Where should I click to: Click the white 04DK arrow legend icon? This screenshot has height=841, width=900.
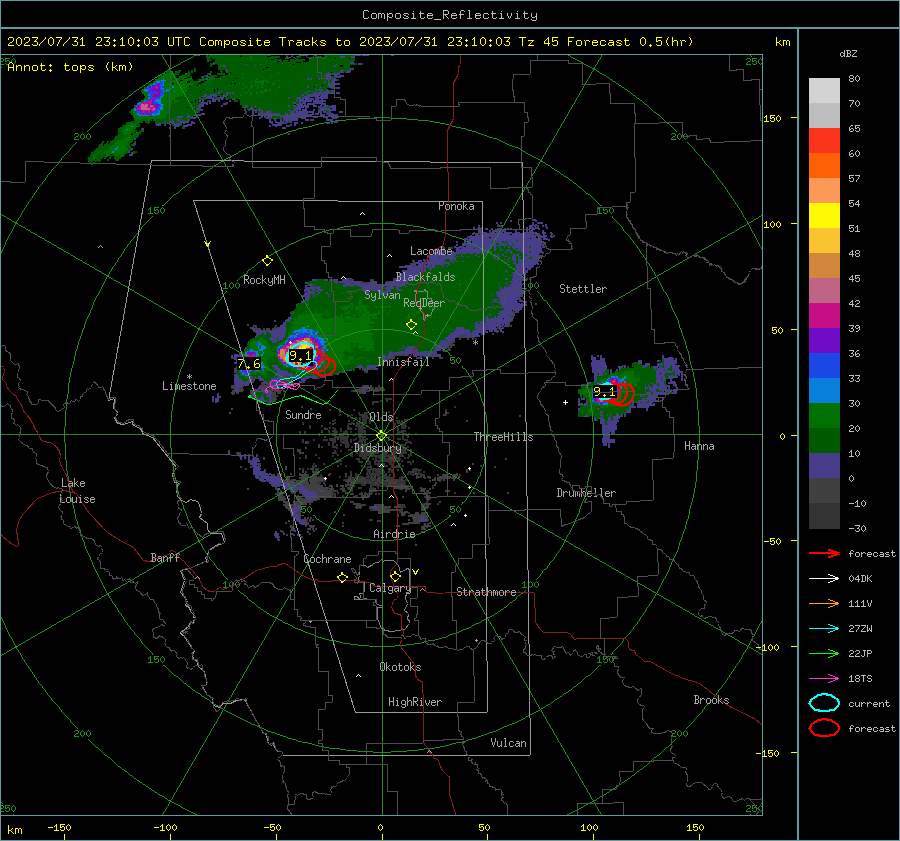point(824,579)
